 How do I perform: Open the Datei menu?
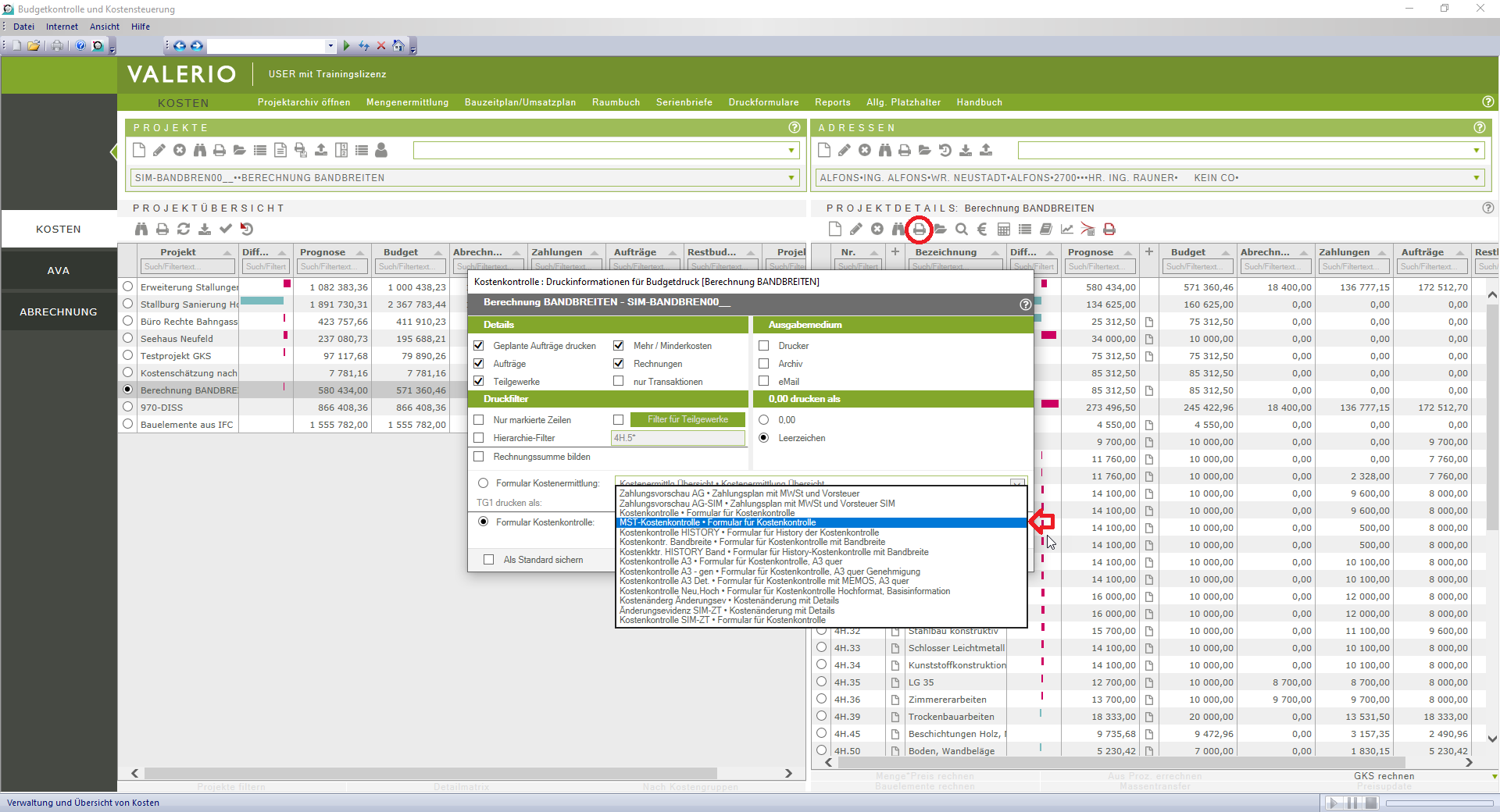coord(23,27)
